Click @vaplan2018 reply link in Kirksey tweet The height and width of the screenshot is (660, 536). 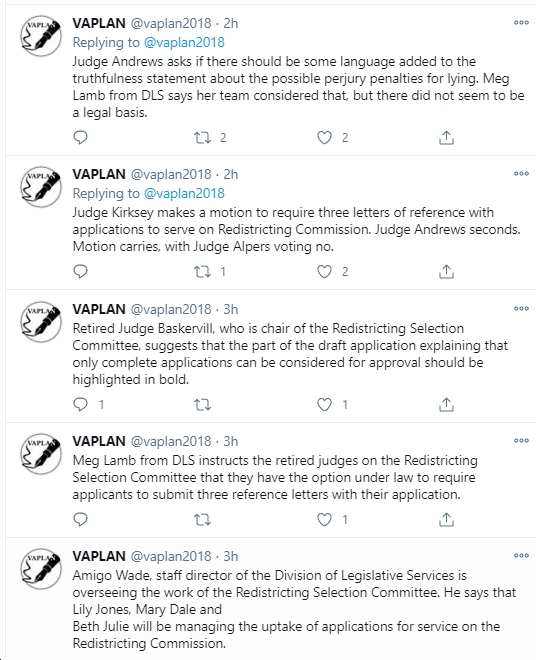coord(184,193)
